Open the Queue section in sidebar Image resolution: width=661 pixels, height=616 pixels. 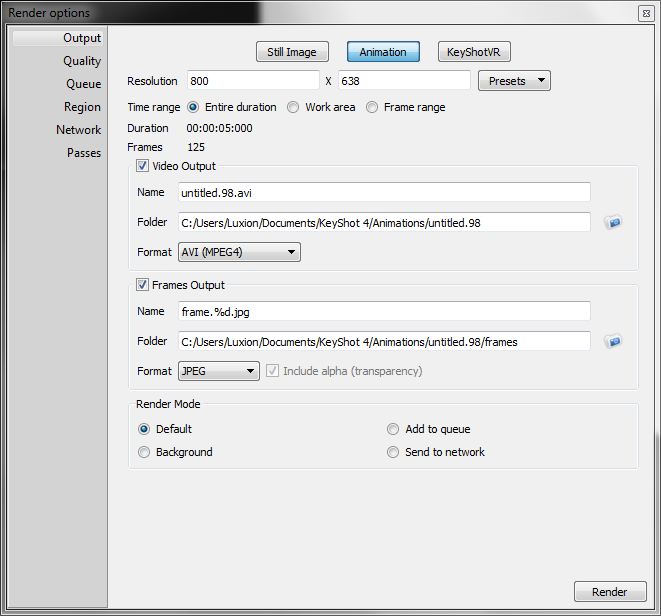pos(83,84)
